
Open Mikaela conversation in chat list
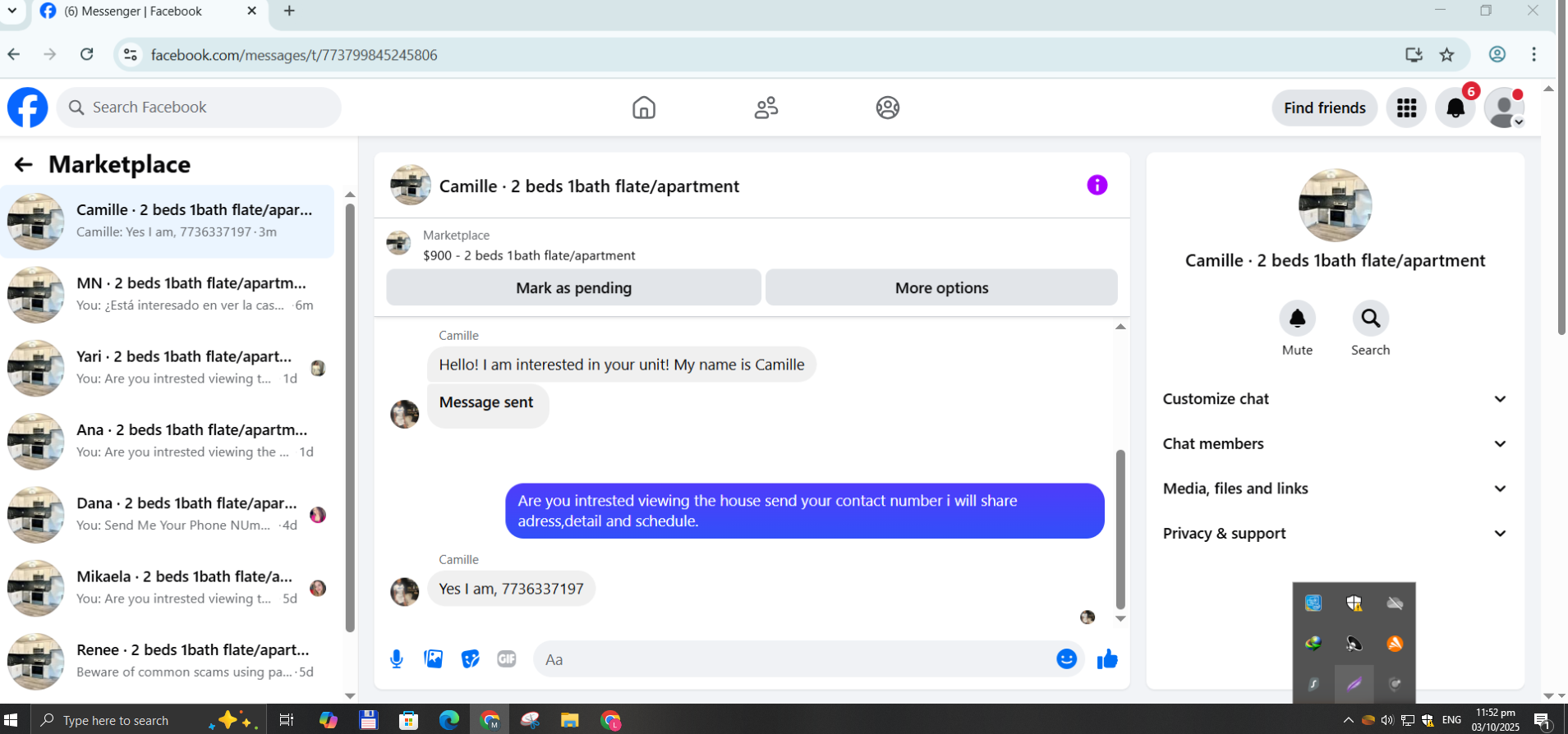tap(168, 588)
